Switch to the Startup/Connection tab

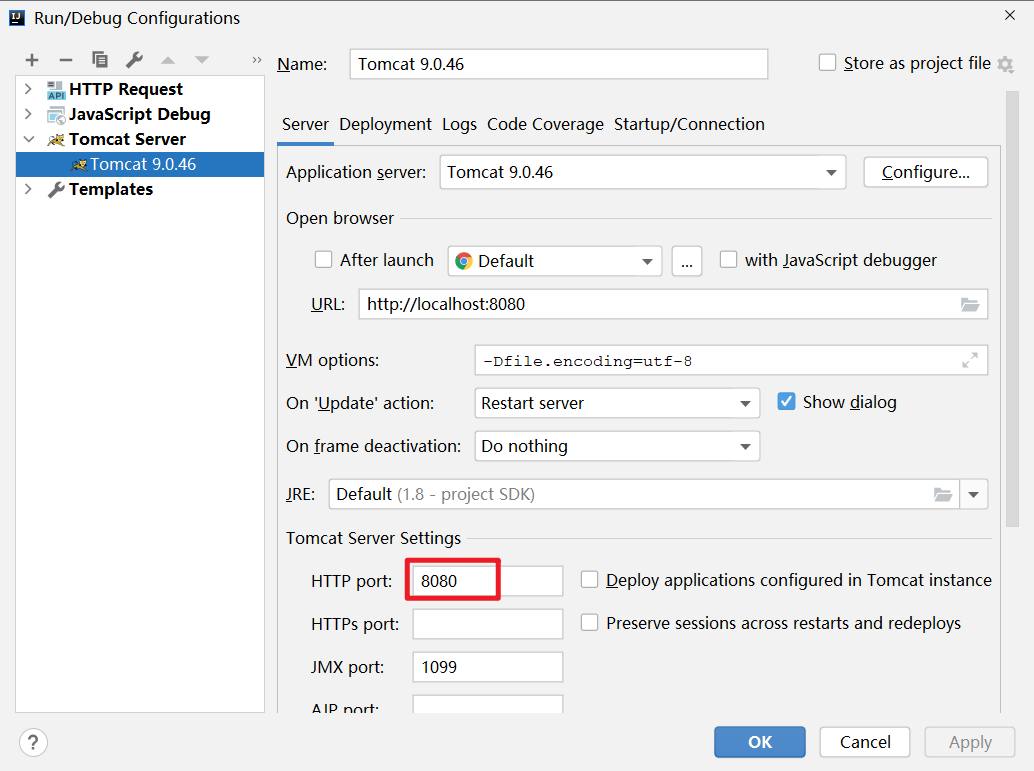[x=689, y=125]
